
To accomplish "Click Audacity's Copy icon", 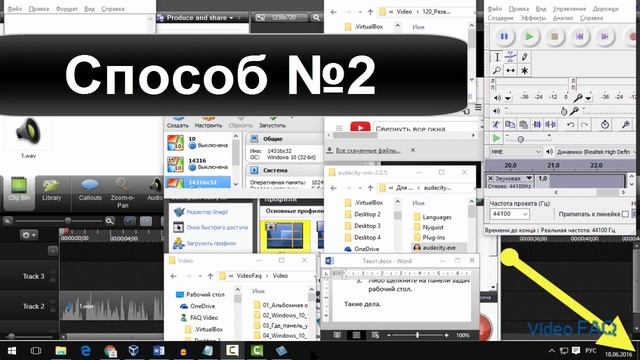I will [x=510, y=124].
